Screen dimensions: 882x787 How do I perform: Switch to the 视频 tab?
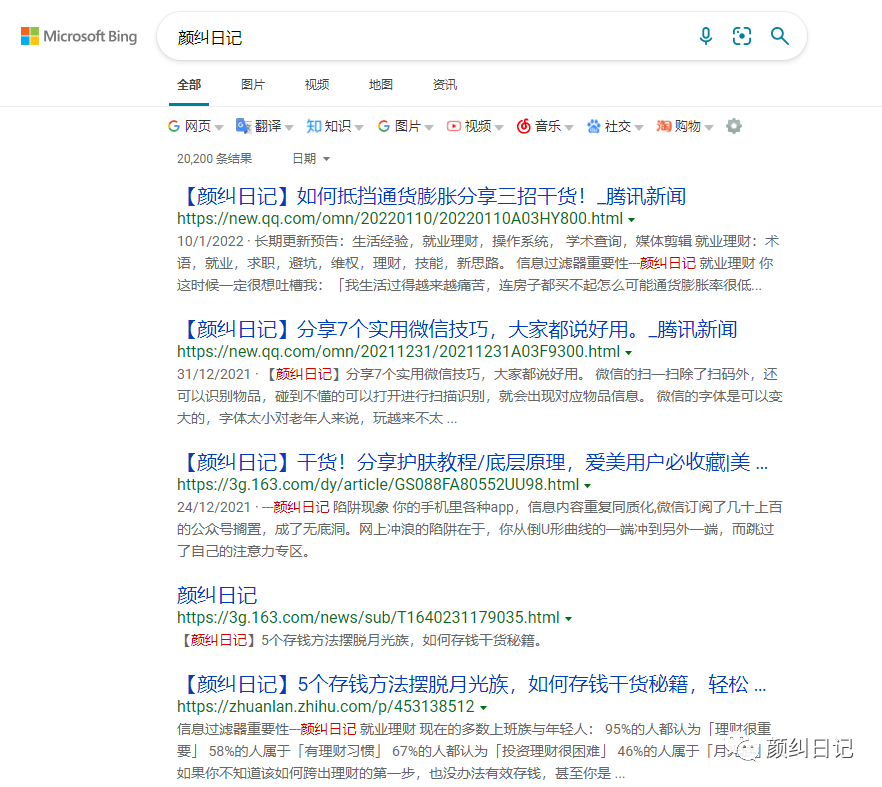(317, 85)
